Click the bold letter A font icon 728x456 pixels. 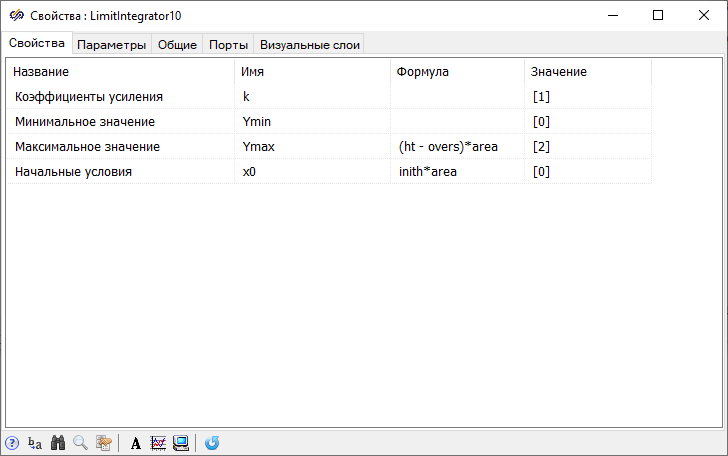coord(136,443)
